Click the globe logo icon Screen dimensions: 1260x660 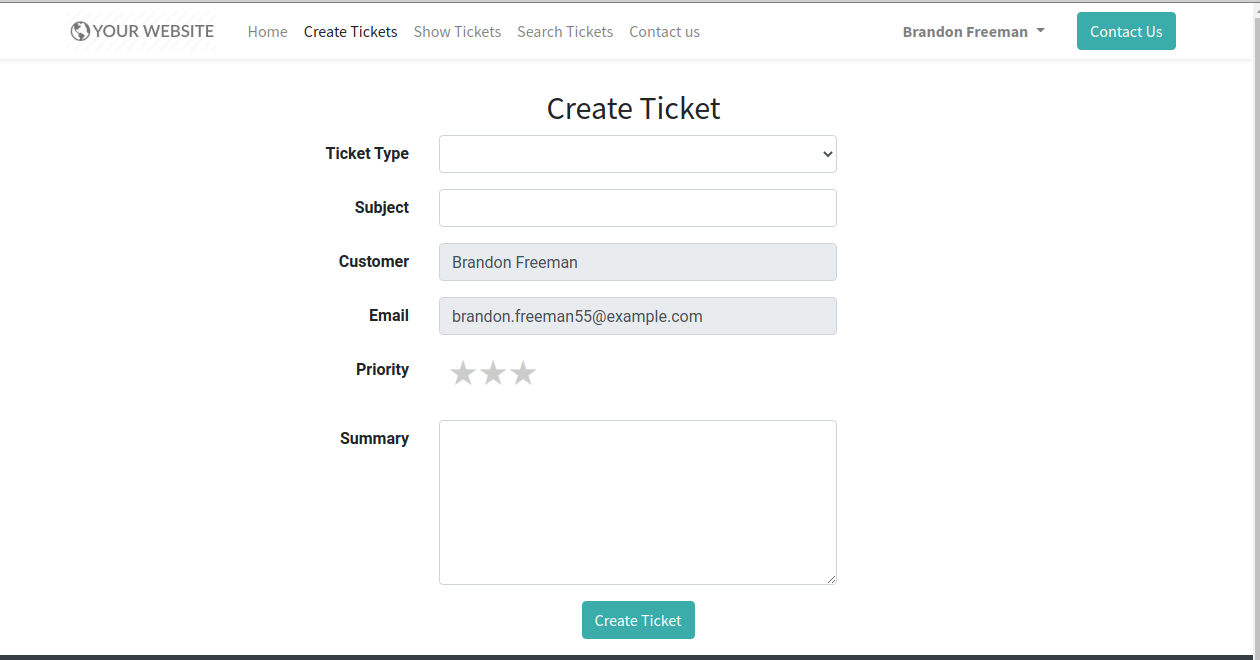(80, 31)
